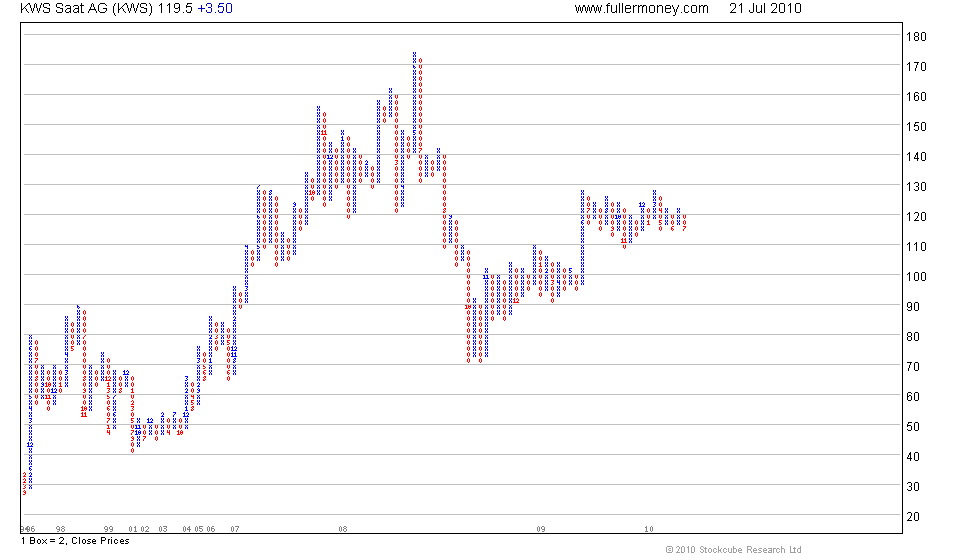
Task: Click the 110 price axis label
Action: 916,247
